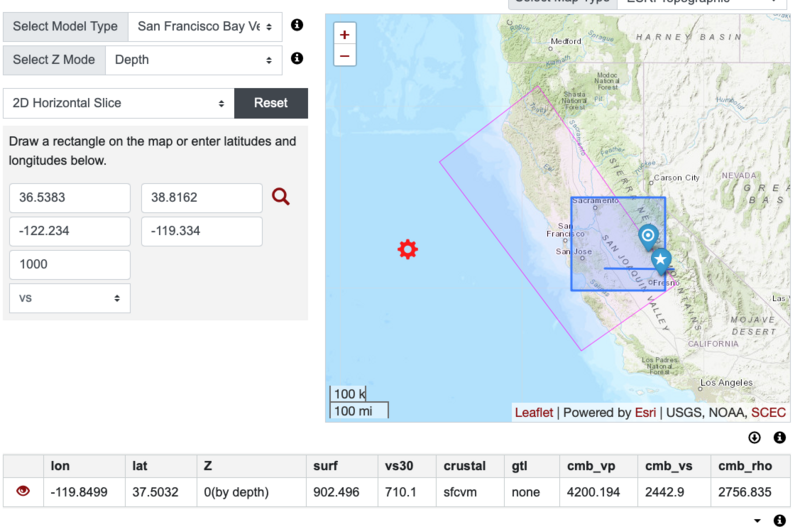The height and width of the screenshot is (527, 800).
Task: Click the Select Model Type label
Action: (65, 27)
